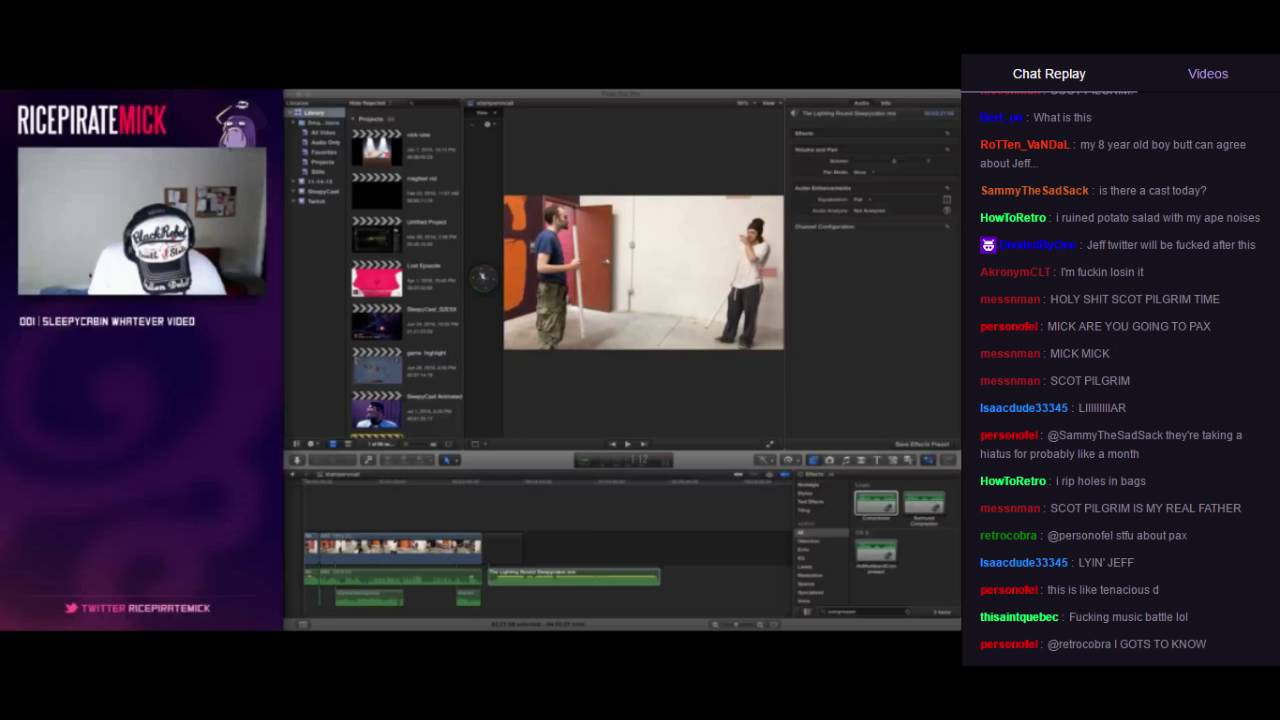Open the Transitions browser icon
The image size is (1280, 720).
pyautogui.click(x=861, y=460)
